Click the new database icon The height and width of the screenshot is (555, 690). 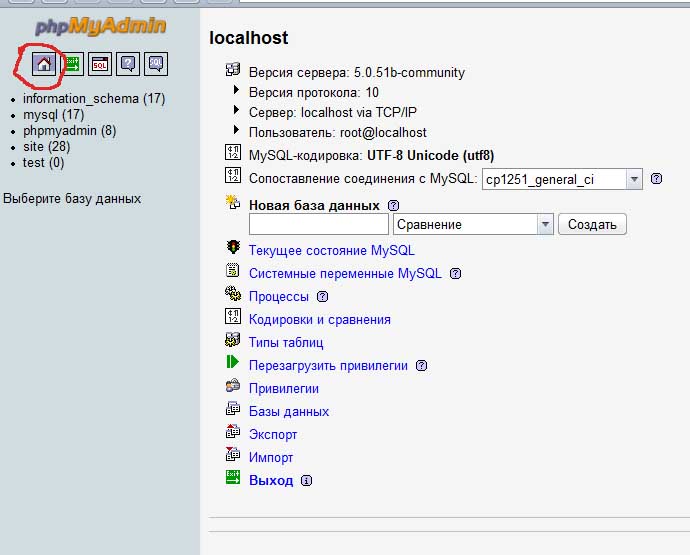[x=233, y=202]
